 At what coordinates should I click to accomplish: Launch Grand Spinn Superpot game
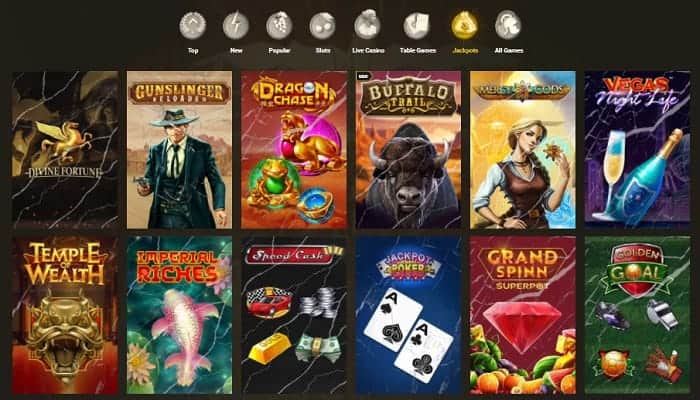point(523,315)
